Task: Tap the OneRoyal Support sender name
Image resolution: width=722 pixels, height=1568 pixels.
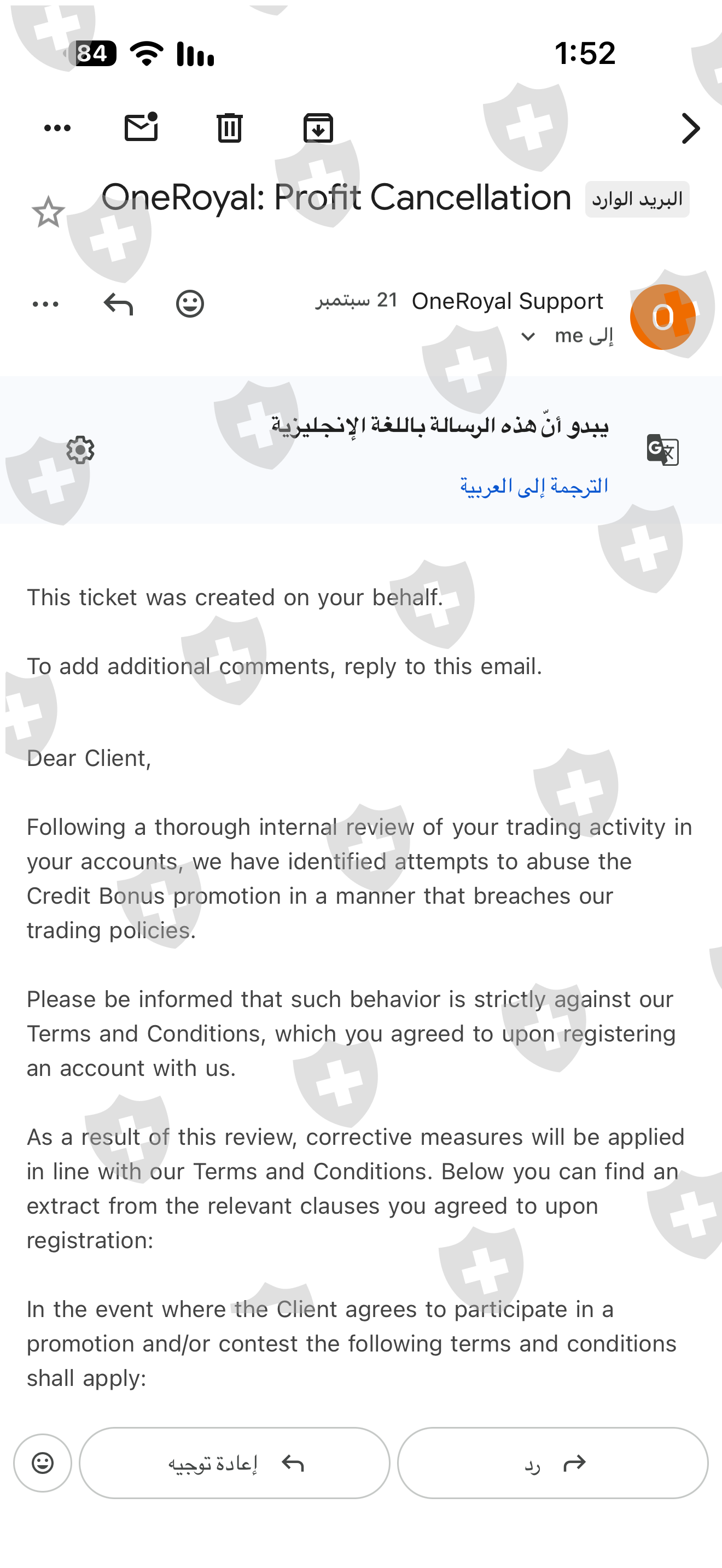Action: (507, 301)
